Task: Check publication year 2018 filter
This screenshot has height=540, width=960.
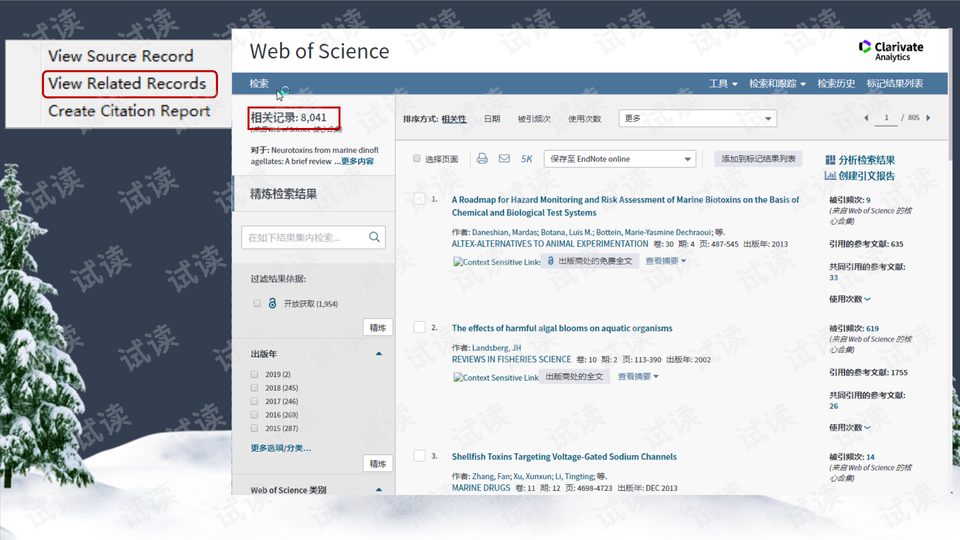Action: [x=254, y=387]
